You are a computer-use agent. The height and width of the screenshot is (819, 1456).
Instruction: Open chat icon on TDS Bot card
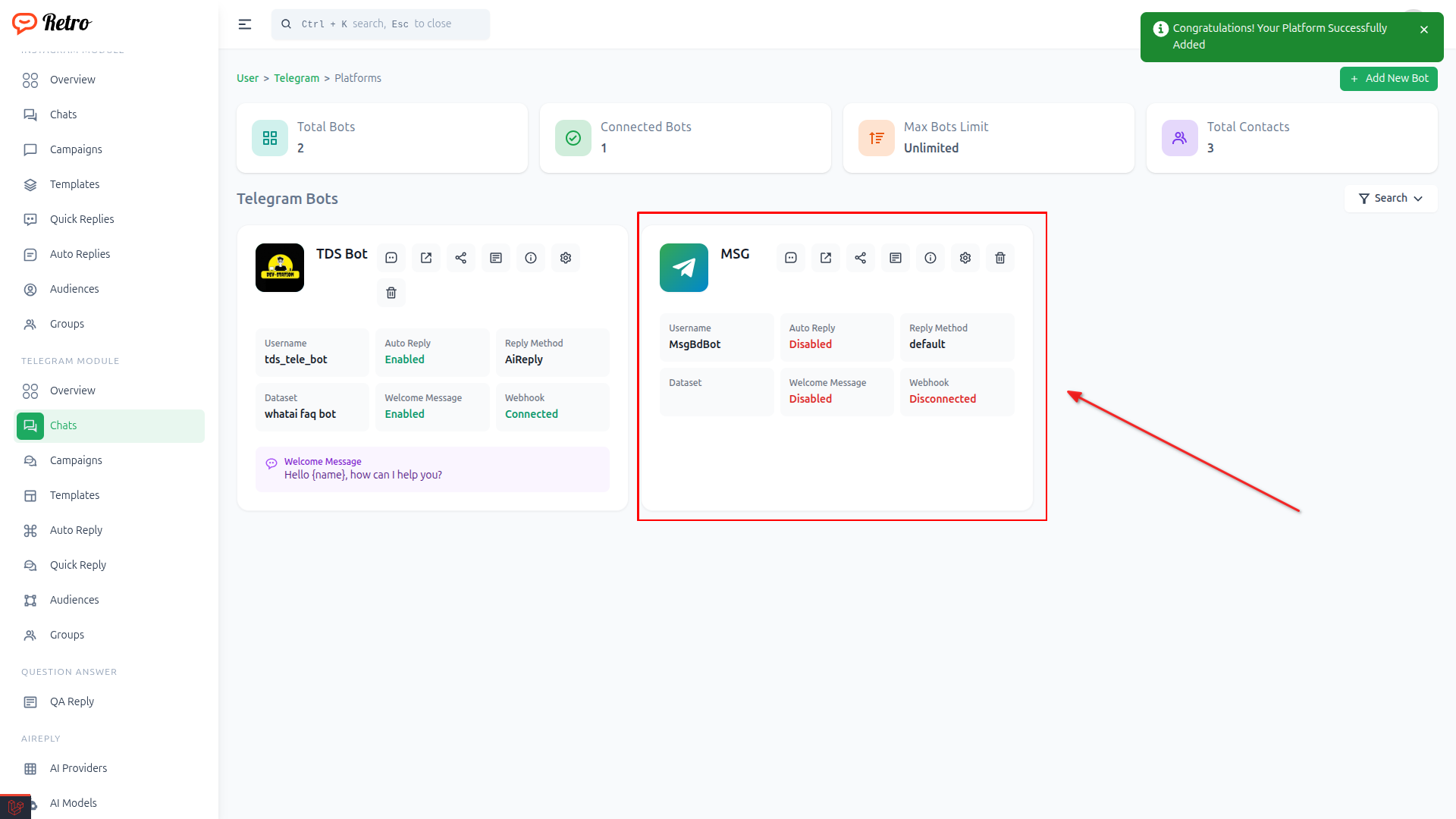click(391, 258)
